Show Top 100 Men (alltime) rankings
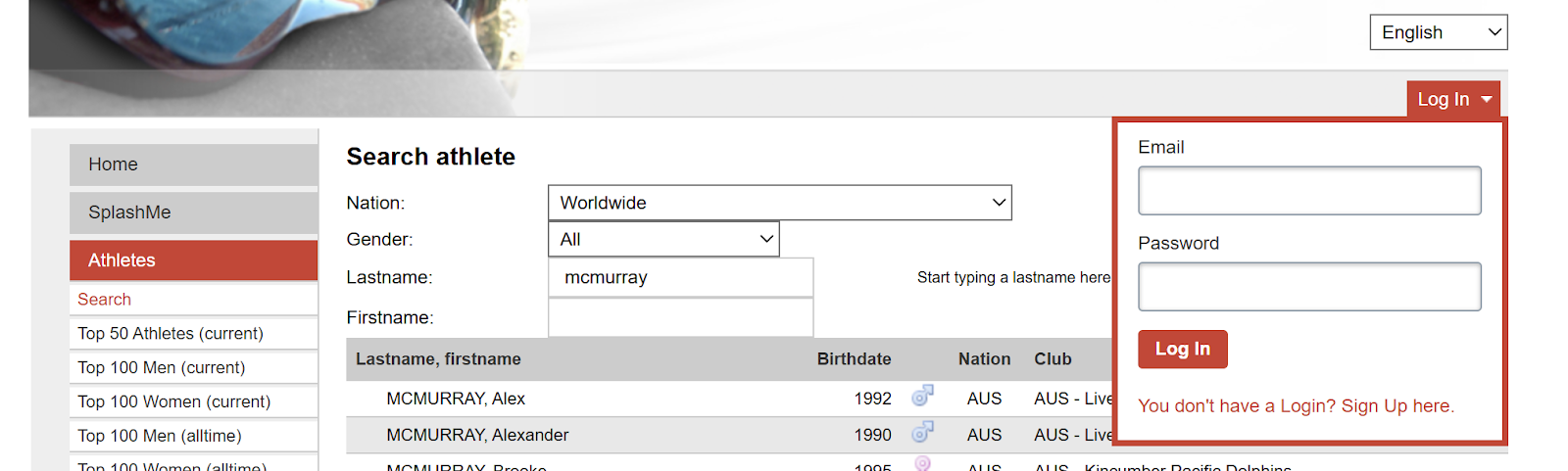Viewport: 1568px width, 471px height. [160, 436]
